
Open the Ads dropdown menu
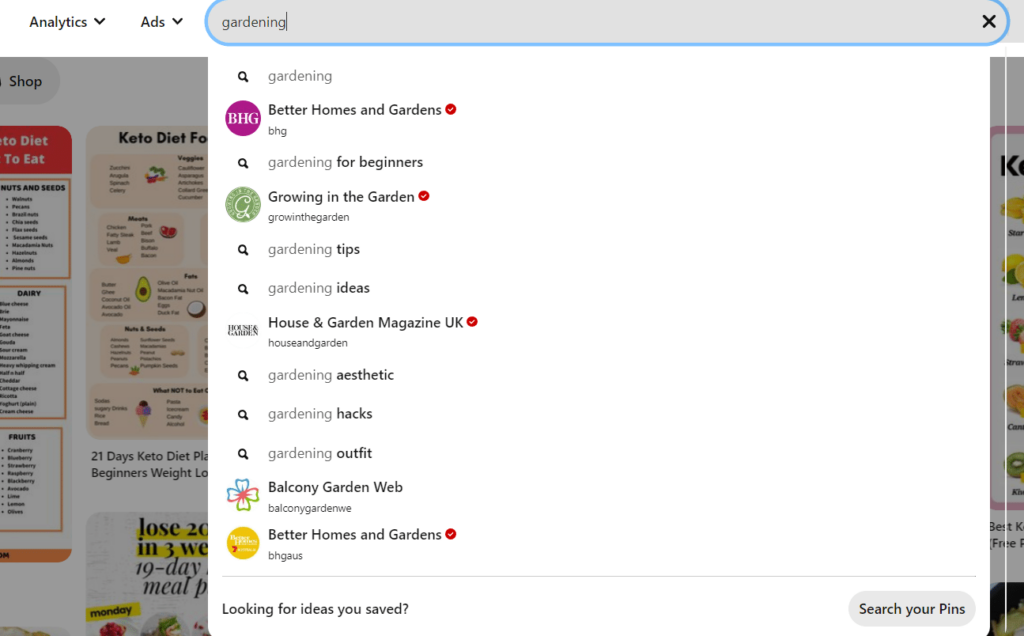click(x=161, y=22)
